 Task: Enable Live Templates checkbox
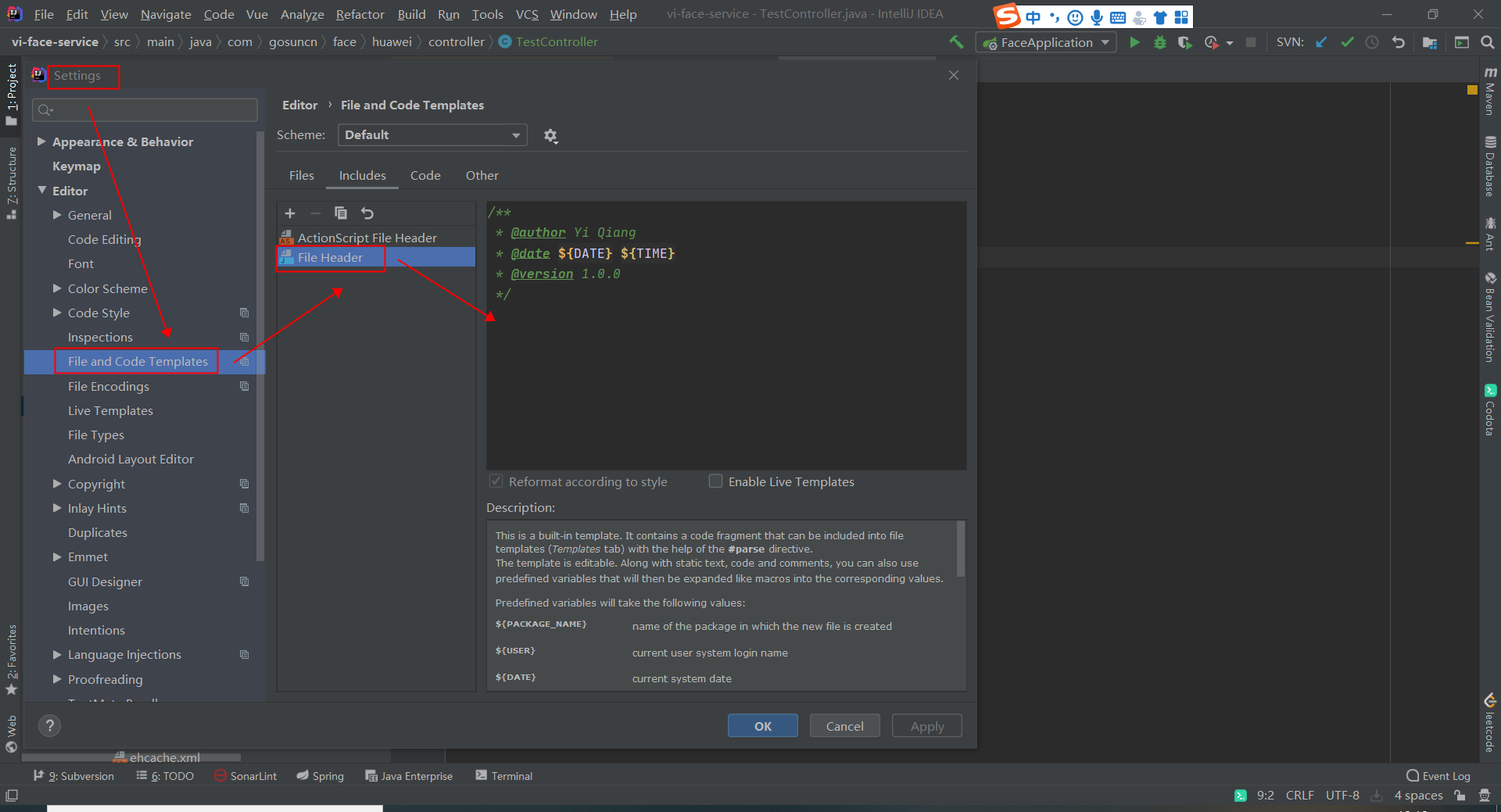pos(715,481)
